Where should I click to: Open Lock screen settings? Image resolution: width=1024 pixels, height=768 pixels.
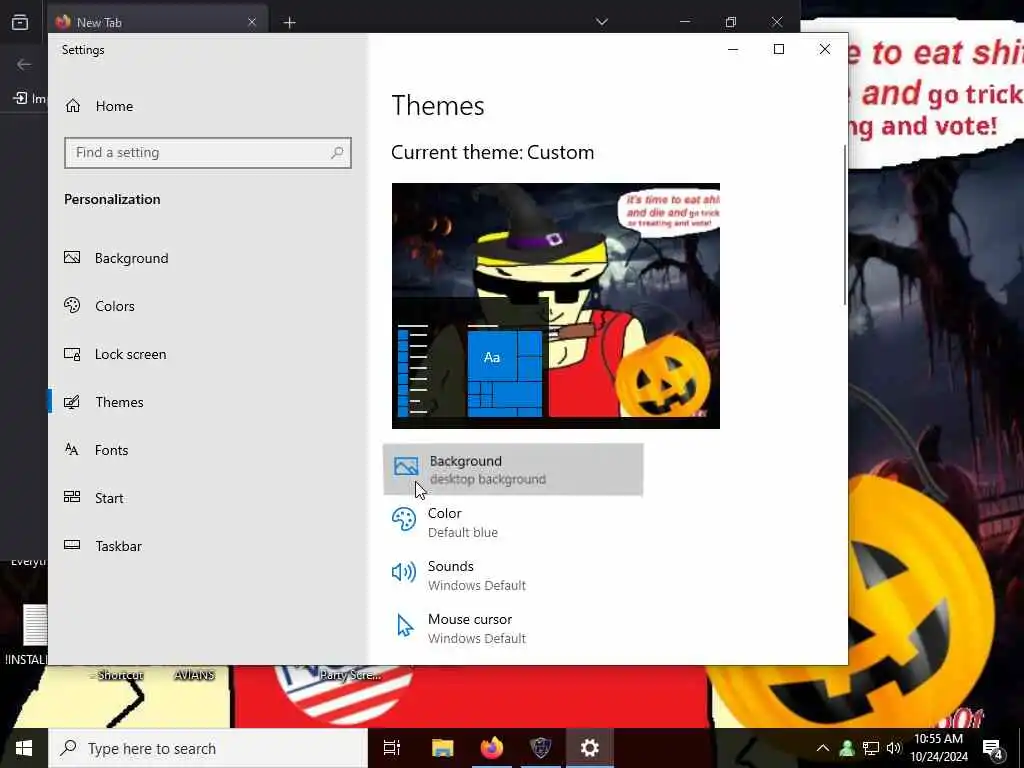click(x=208, y=354)
